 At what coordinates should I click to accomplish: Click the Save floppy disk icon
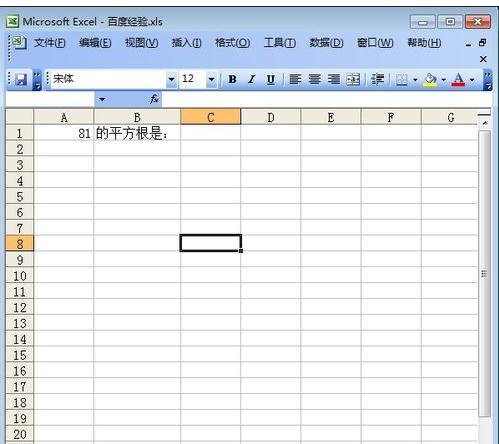pos(21,79)
